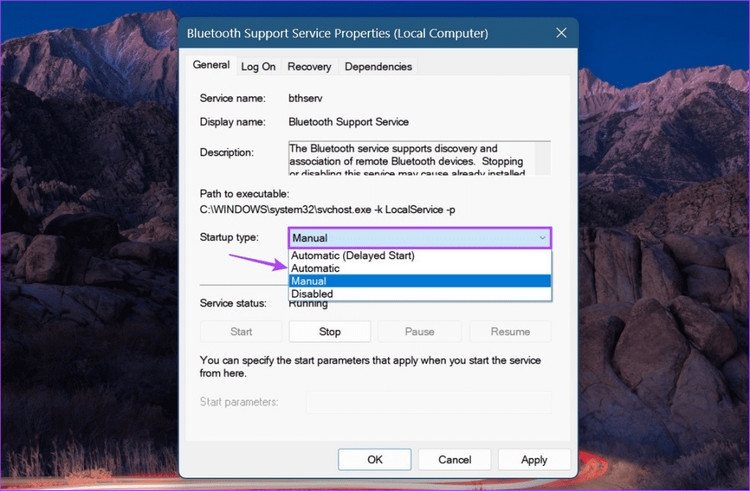The height and width of the screenshot is (491, 750).
Task: Select Disabled in the startup type list
Action: pyautogui.click(x=312, y=294)
